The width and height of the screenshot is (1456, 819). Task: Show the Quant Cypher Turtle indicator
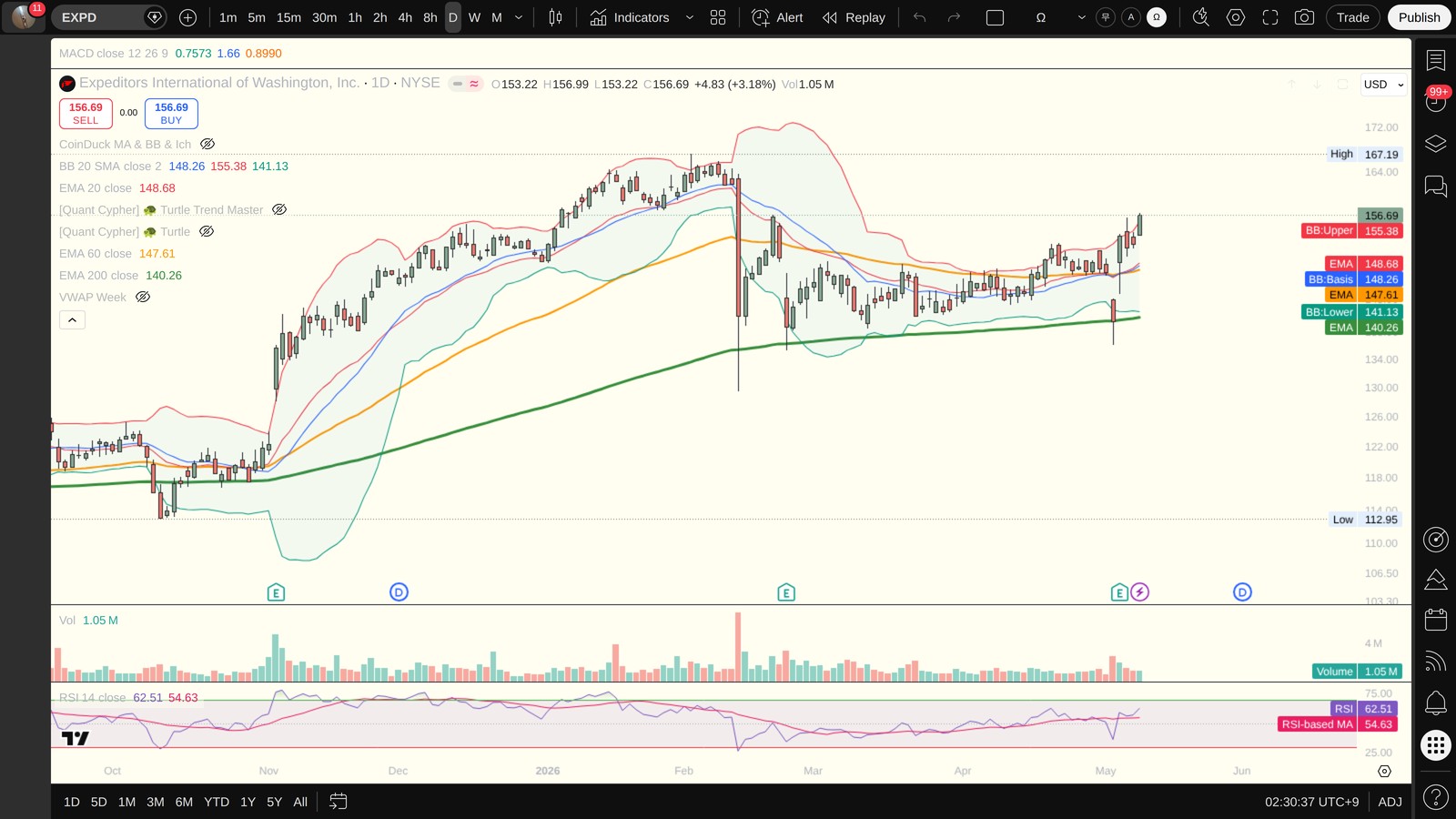(207, 231)
